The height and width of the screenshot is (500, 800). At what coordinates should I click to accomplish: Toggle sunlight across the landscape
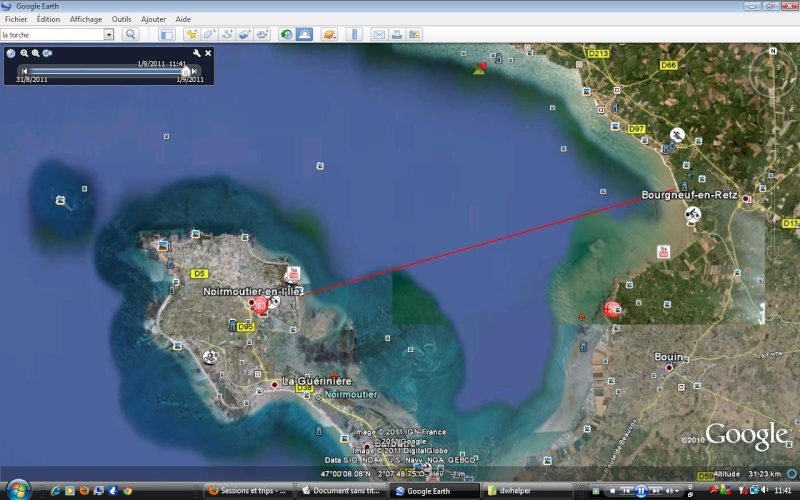tap(305, 34)
